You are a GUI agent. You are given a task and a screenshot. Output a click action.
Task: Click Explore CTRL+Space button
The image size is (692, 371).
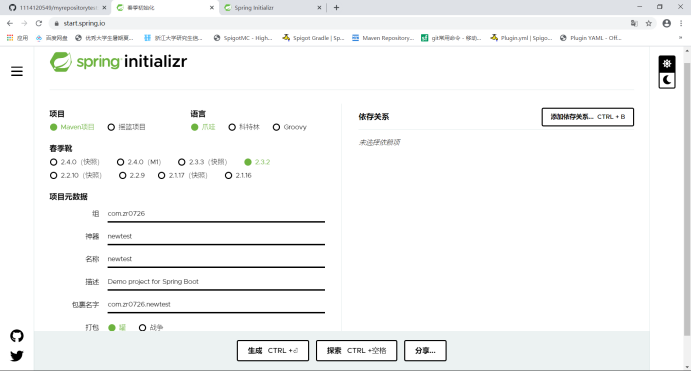coord(357,351)
